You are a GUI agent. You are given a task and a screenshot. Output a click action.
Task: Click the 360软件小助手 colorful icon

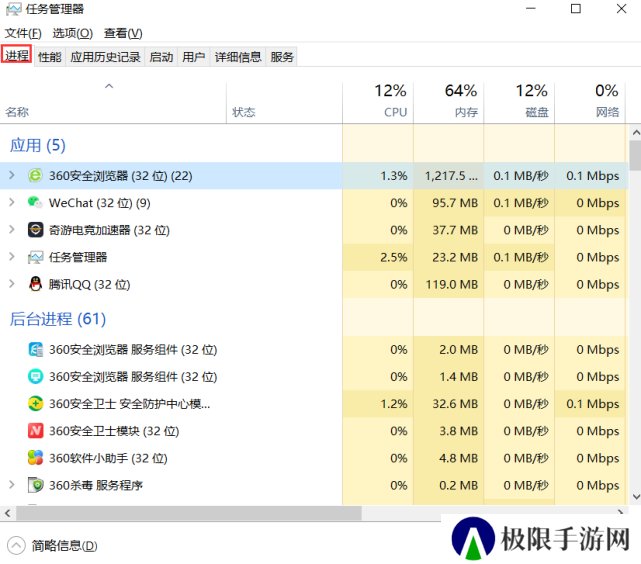tap(35, 458)
